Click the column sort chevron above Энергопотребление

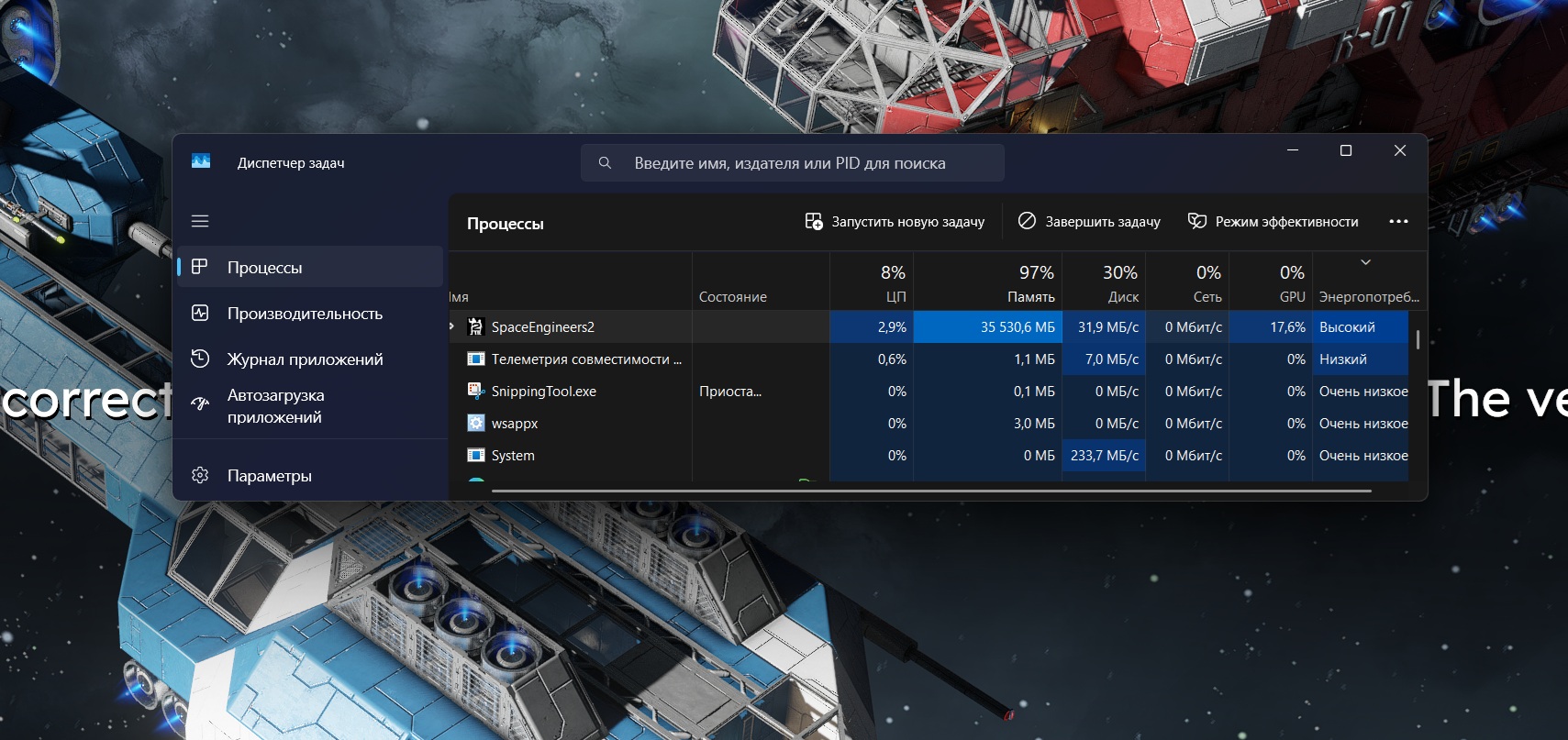[x=1365, y=263]
